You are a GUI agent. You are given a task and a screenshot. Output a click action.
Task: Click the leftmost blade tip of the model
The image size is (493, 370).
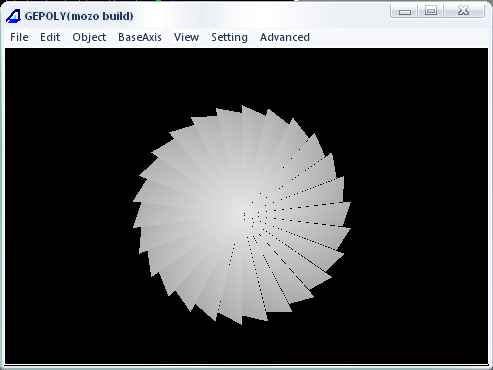point(134,201)
